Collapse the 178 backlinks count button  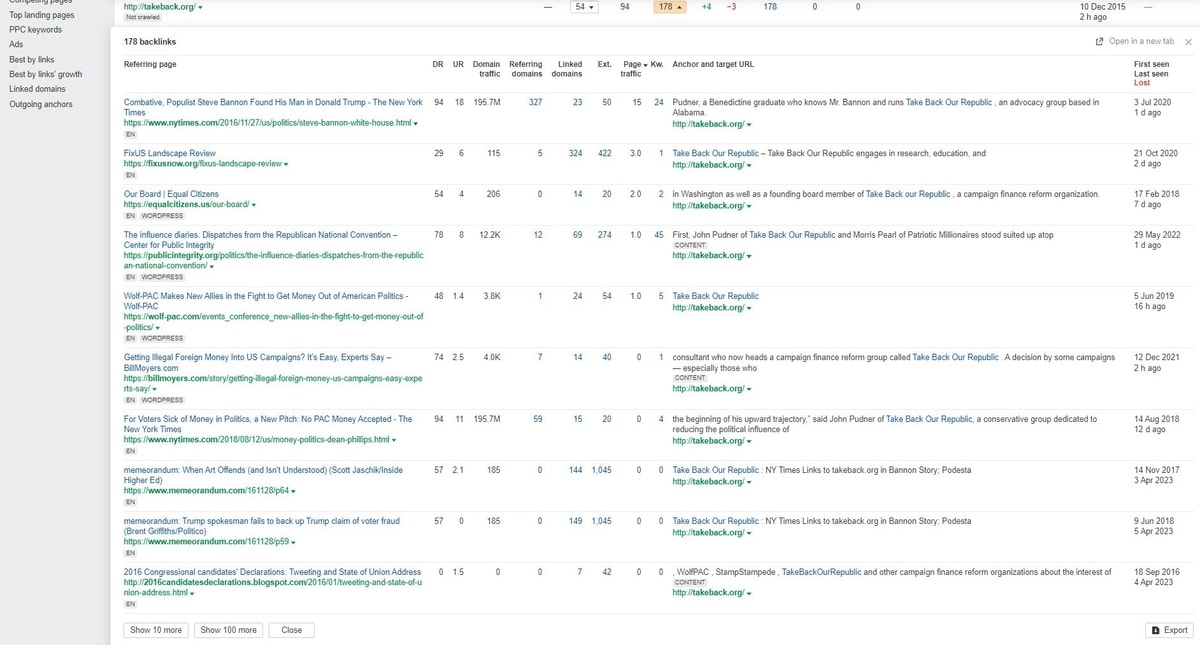[x=669, y=7]
